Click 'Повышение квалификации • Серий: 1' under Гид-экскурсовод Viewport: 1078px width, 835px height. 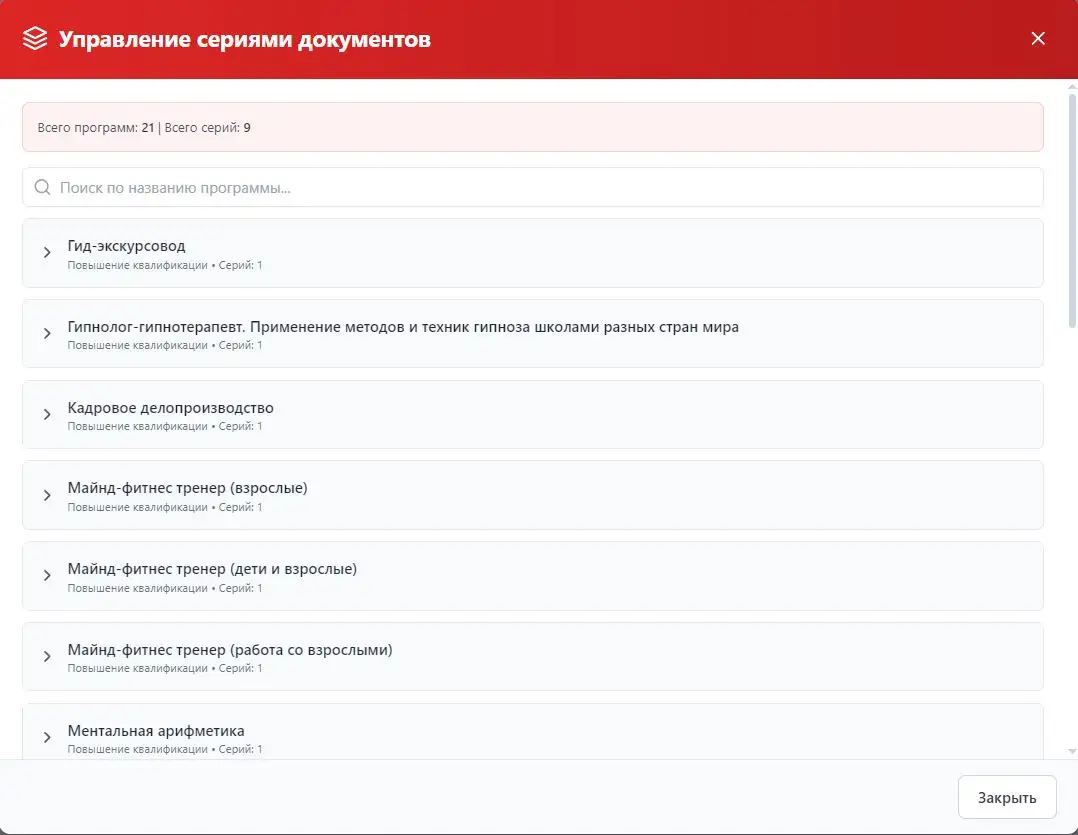click(x=164, y=265)
